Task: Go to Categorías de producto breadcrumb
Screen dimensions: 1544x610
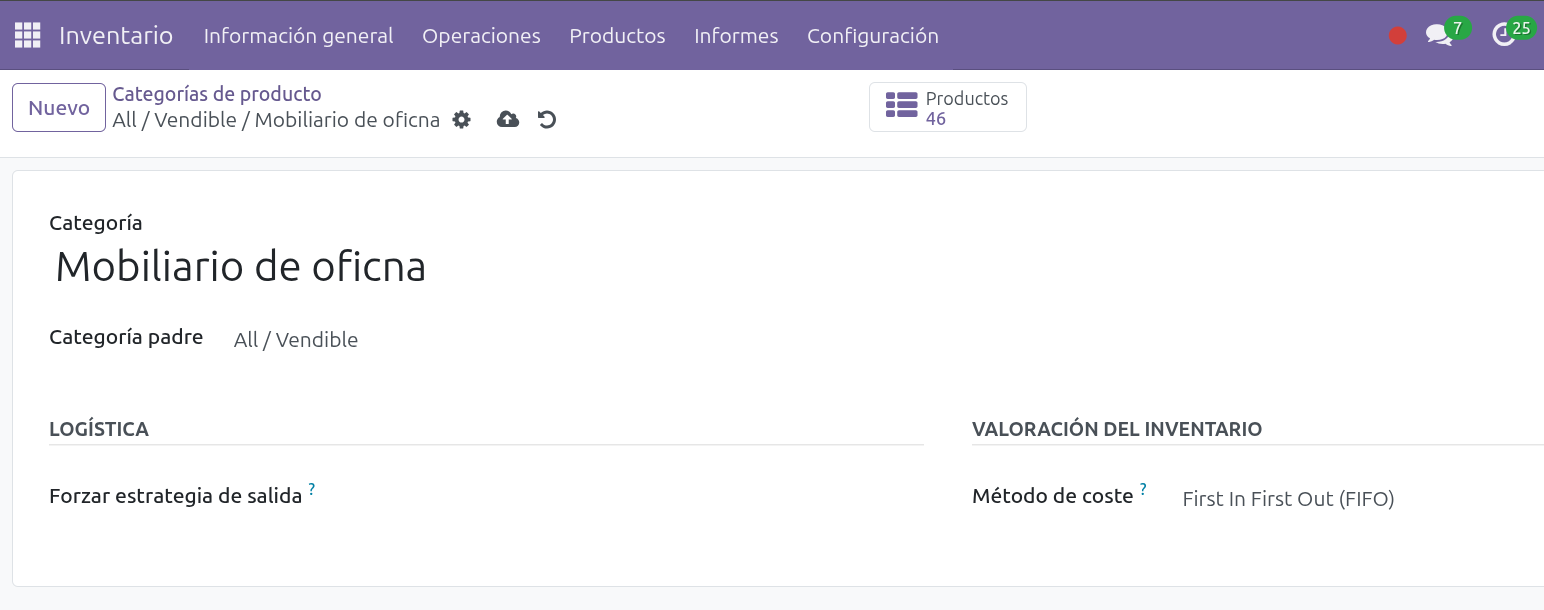Action: tap(217, 94)
